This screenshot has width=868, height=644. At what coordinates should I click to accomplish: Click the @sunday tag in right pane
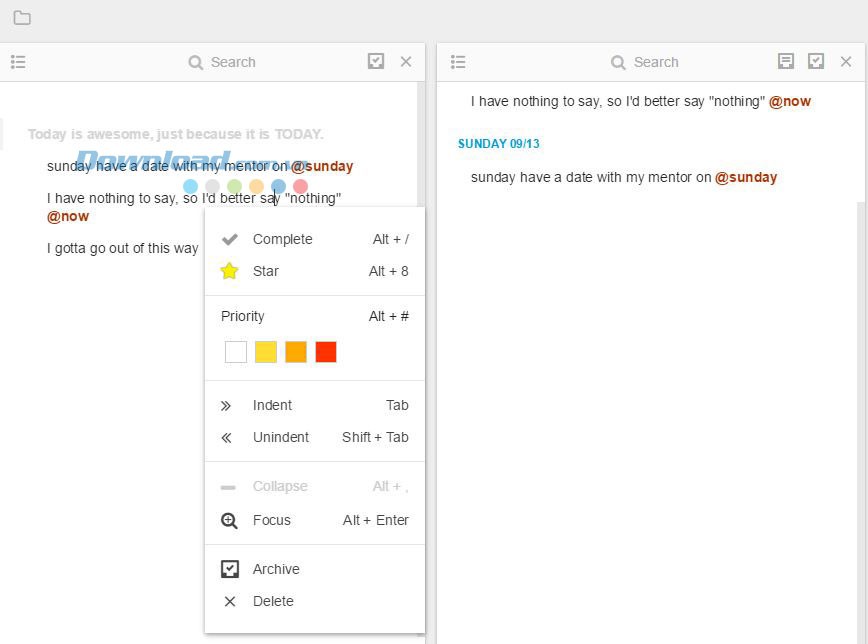coord(745,177)
